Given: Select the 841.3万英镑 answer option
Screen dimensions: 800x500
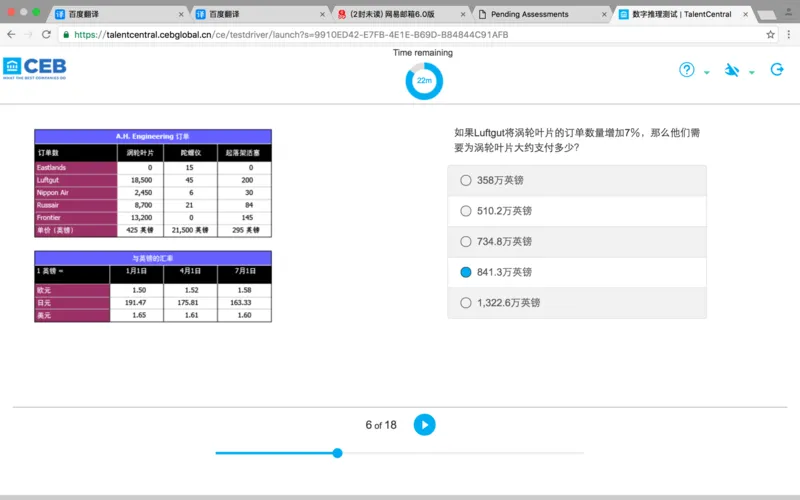Looking at the screenshot, I should click(x=577, y=272).
